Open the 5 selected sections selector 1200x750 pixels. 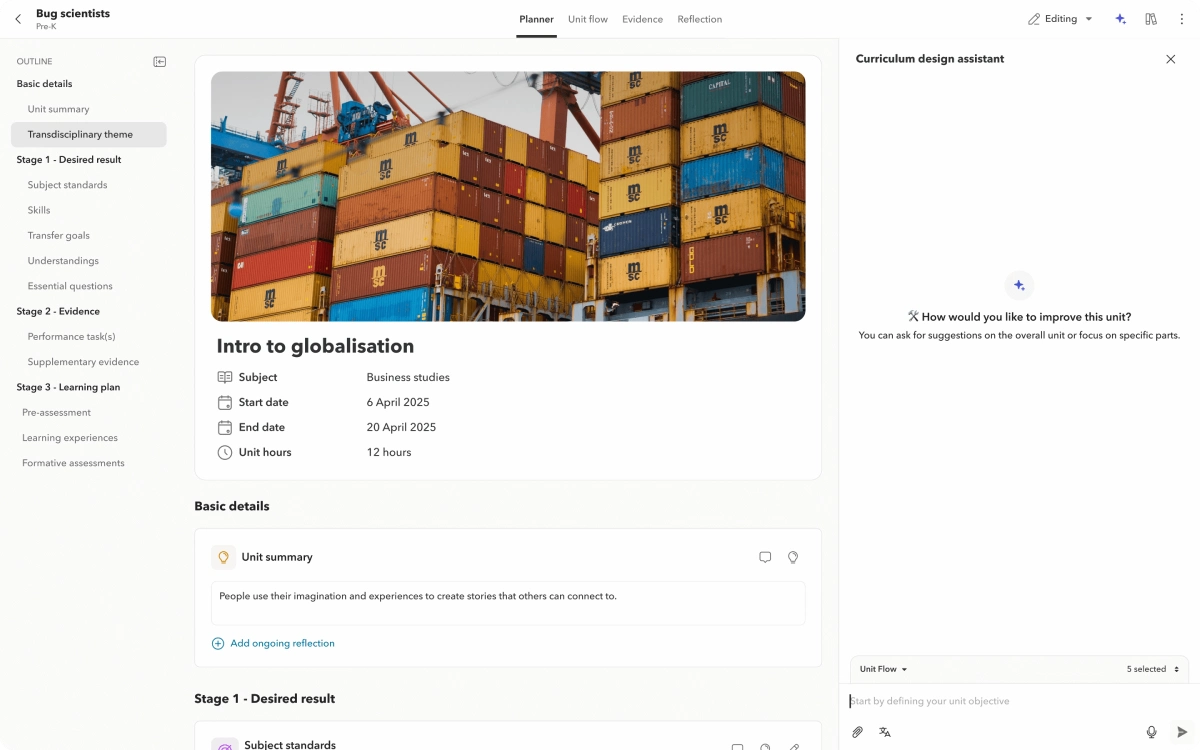coord(1150,669)
